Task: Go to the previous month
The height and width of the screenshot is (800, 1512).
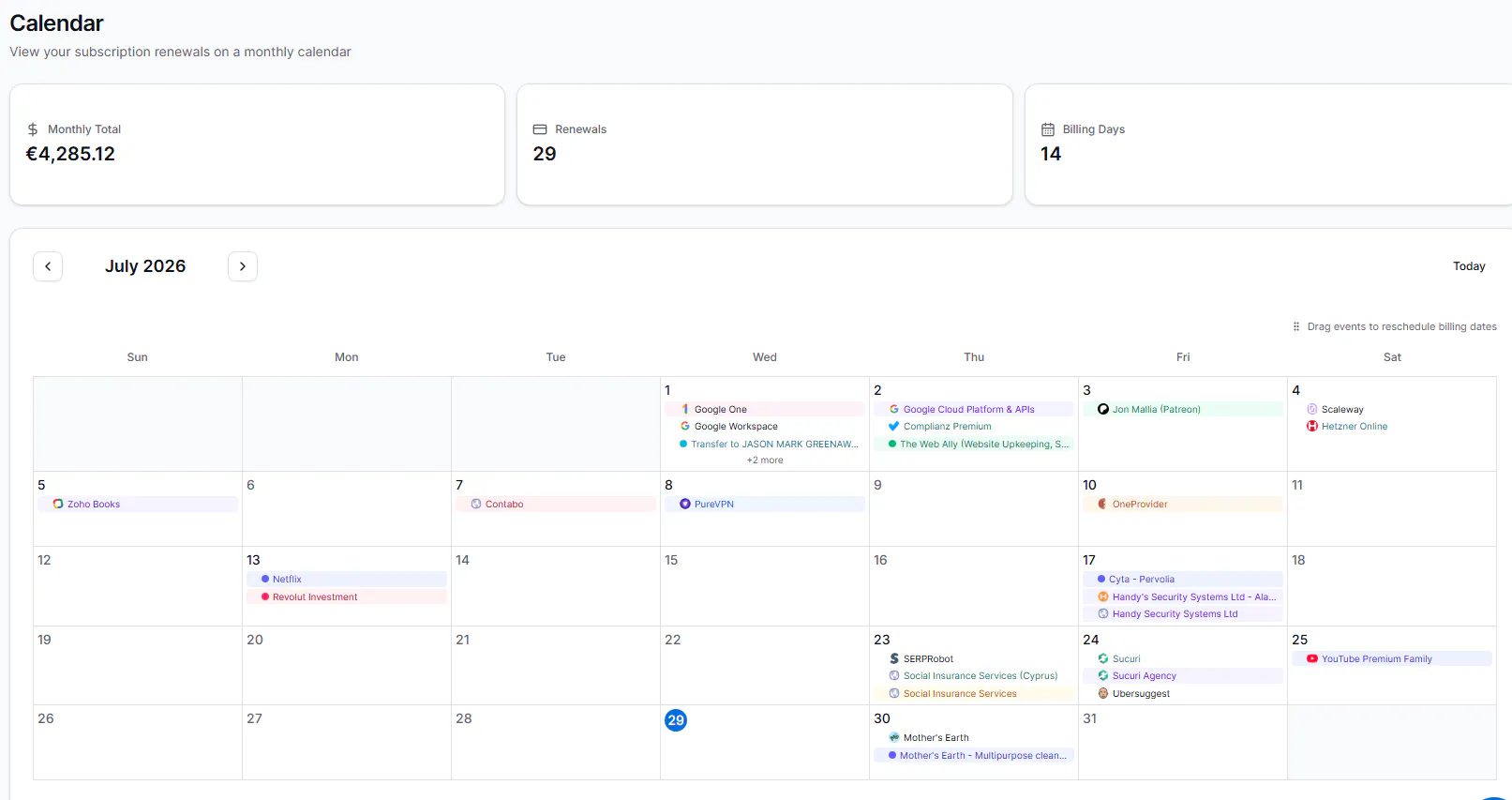Action: 48,266
